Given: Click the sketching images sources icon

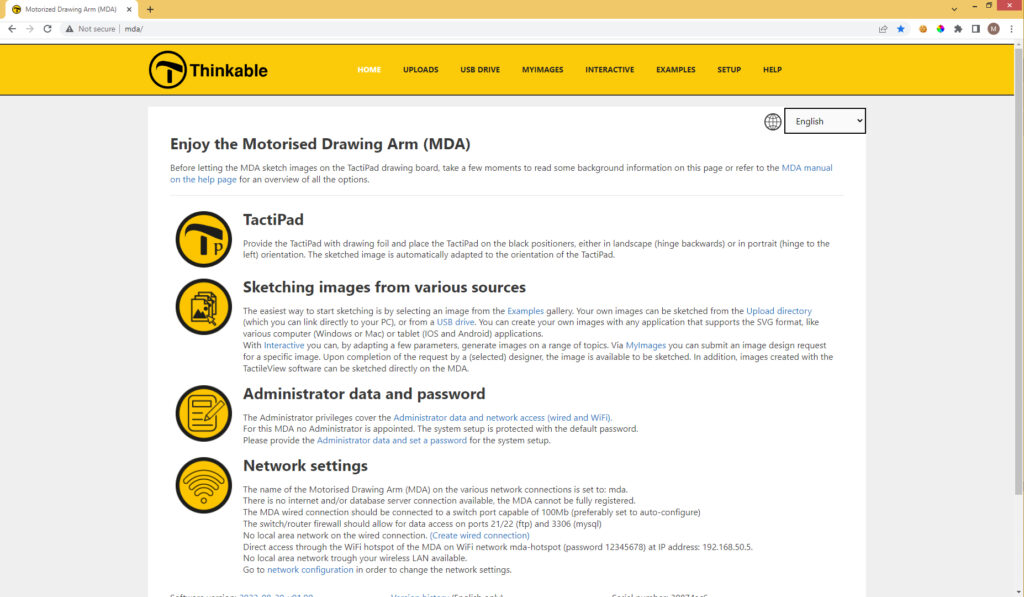Looking at the screenshot, I should point(204,307).
